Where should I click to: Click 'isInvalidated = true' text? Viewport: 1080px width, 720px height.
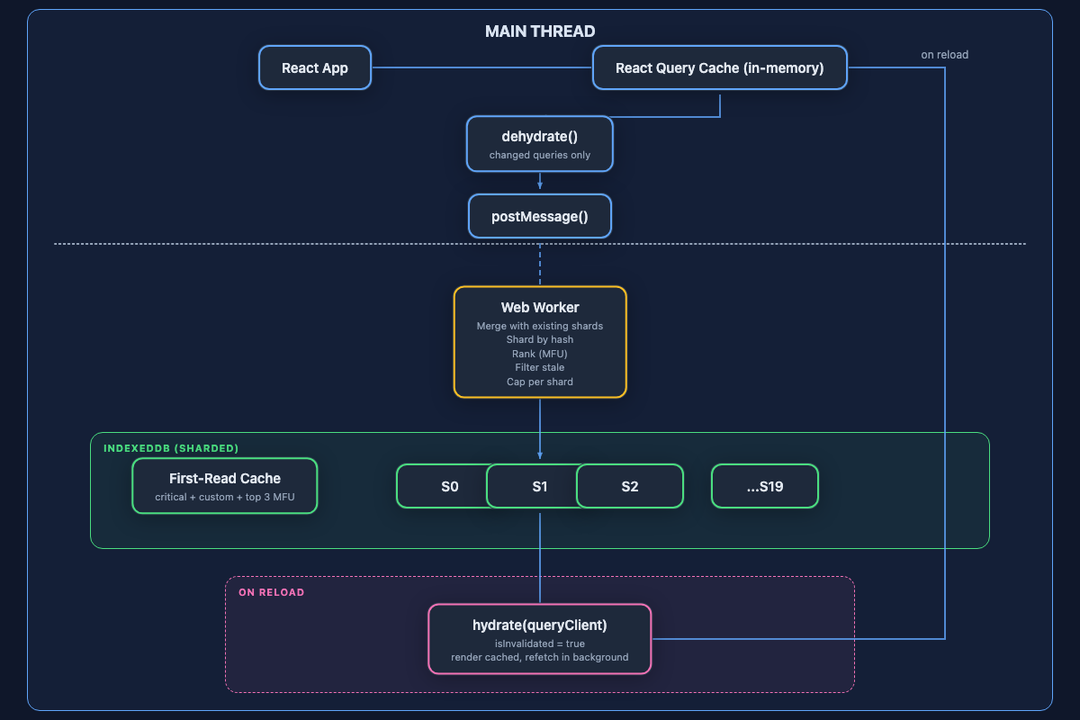[539, 644]
